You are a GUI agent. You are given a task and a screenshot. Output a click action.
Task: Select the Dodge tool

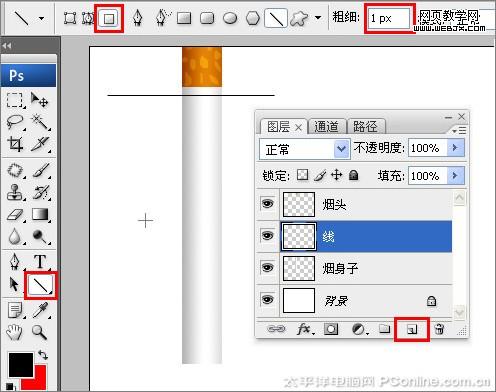click(40, 236)
